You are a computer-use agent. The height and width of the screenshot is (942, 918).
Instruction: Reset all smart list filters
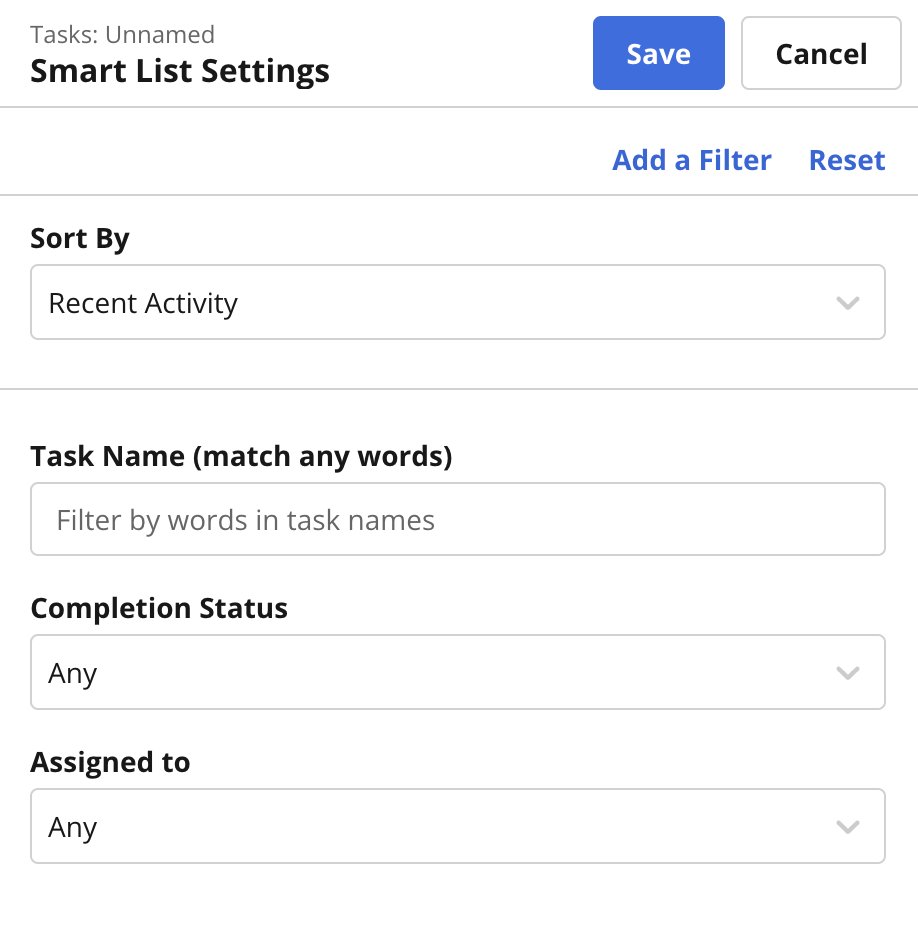(x=847, y=160)
